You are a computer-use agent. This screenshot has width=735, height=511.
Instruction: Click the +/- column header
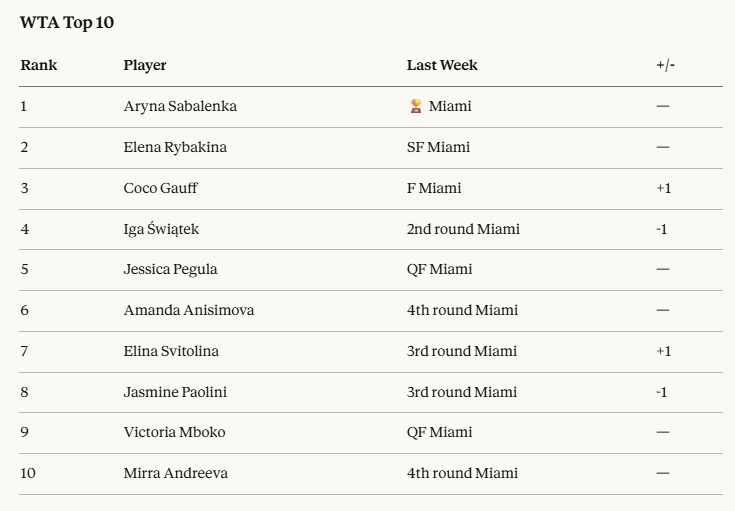click(x=665, y=66)
